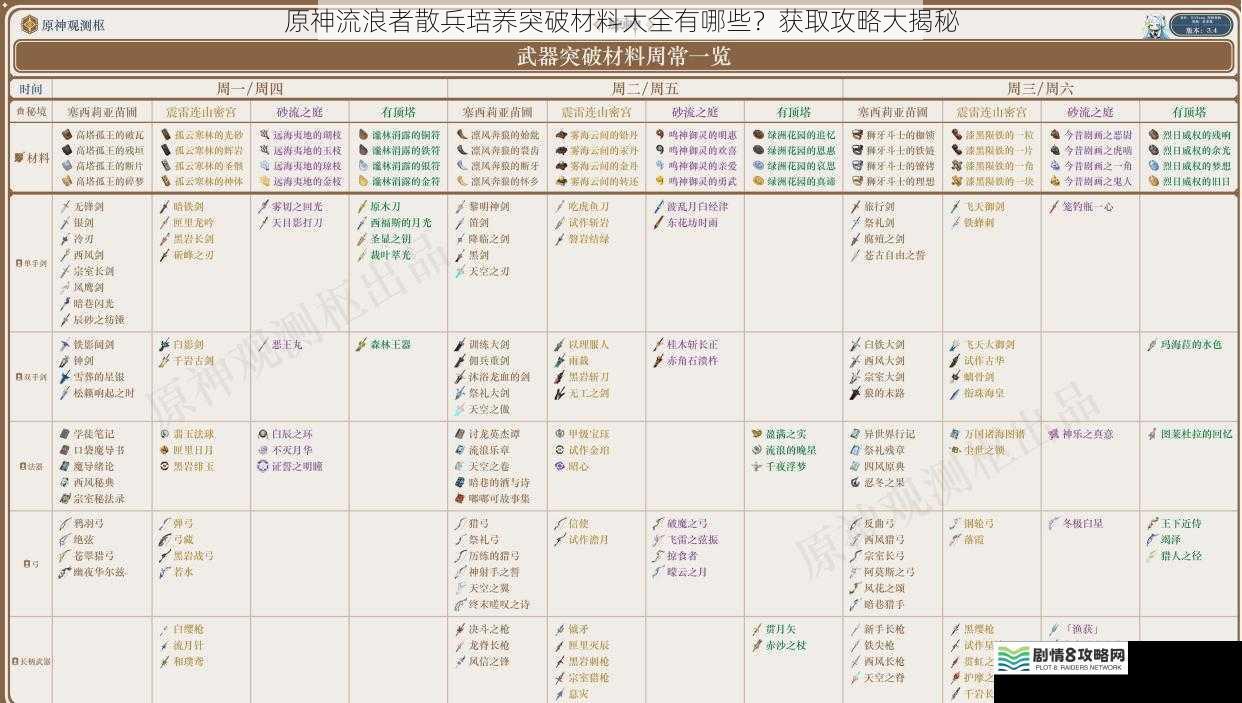Click the catalyst name 图莱杜拉的回忆
The height and width of the screenshot is (703, 1242).
[x=1196, y=434]
